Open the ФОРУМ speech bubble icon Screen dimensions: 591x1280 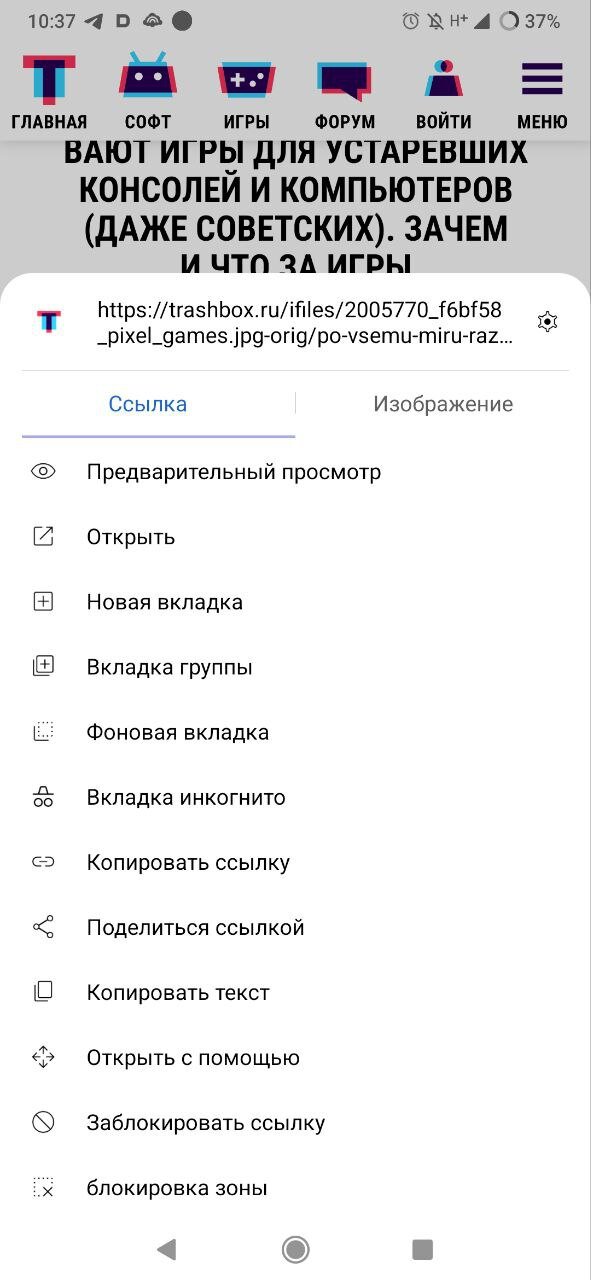point(344,81)
